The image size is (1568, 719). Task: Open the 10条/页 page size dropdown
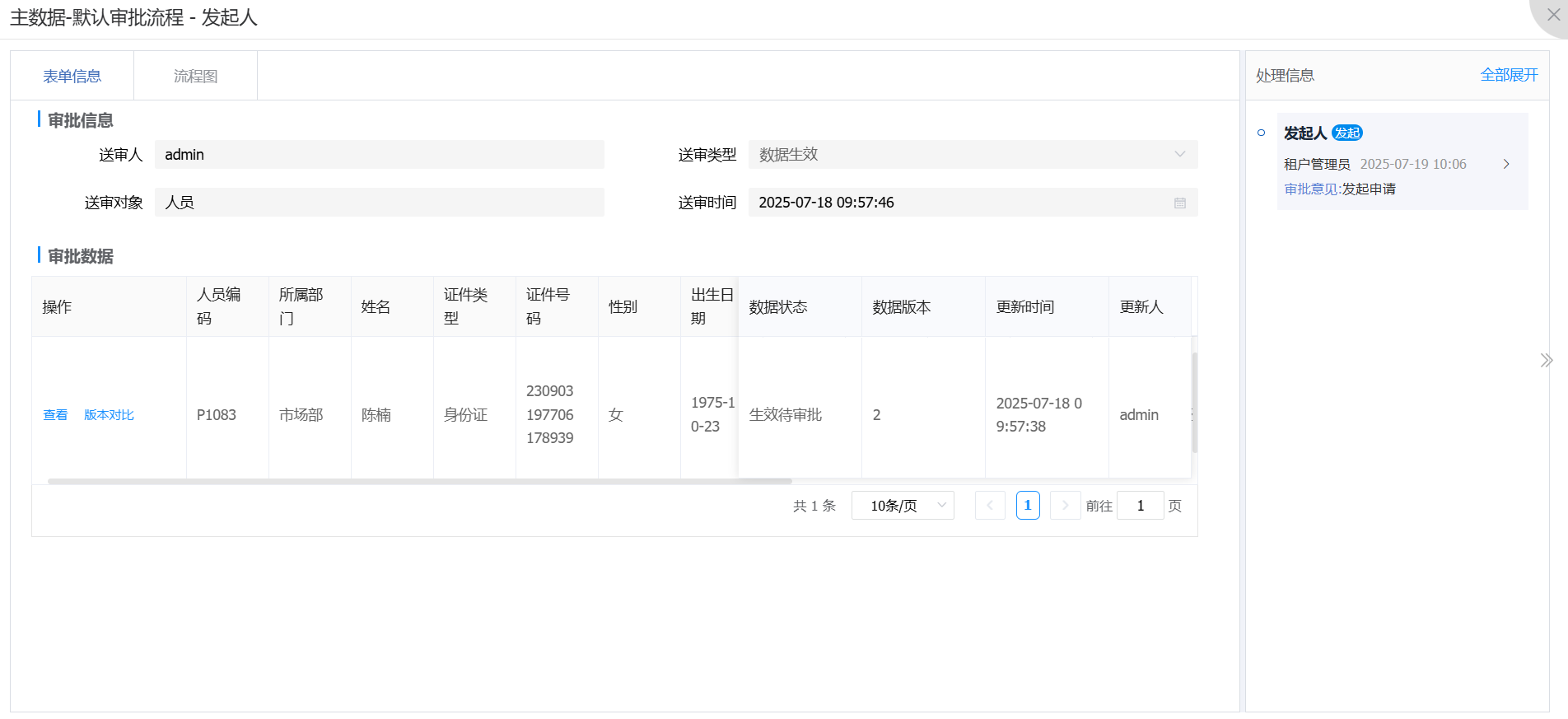[x=903, y=506]
